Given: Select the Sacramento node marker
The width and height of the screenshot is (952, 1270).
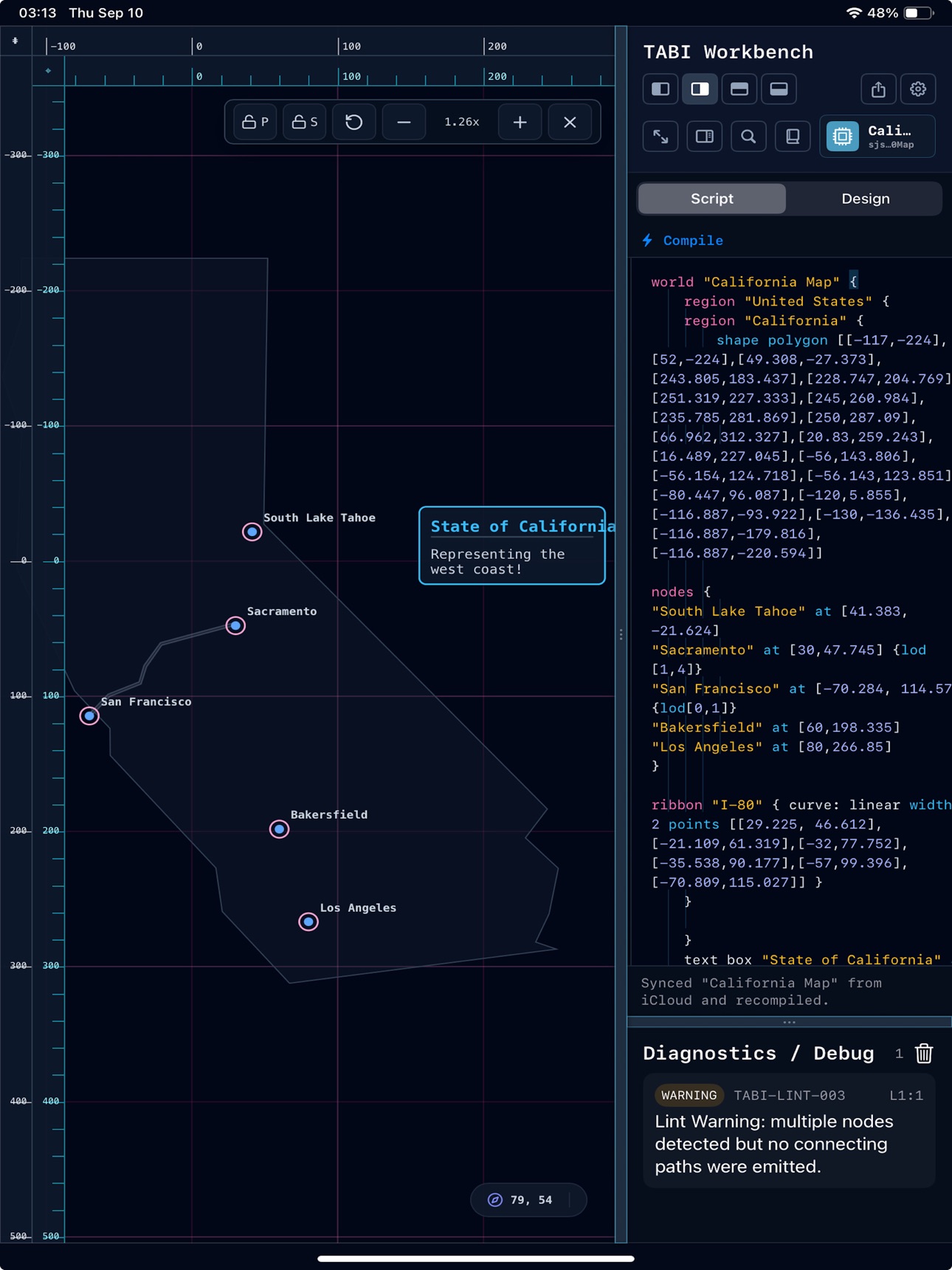Looking at the screenshot, I should pyautogui.click(x=235, y=626).
